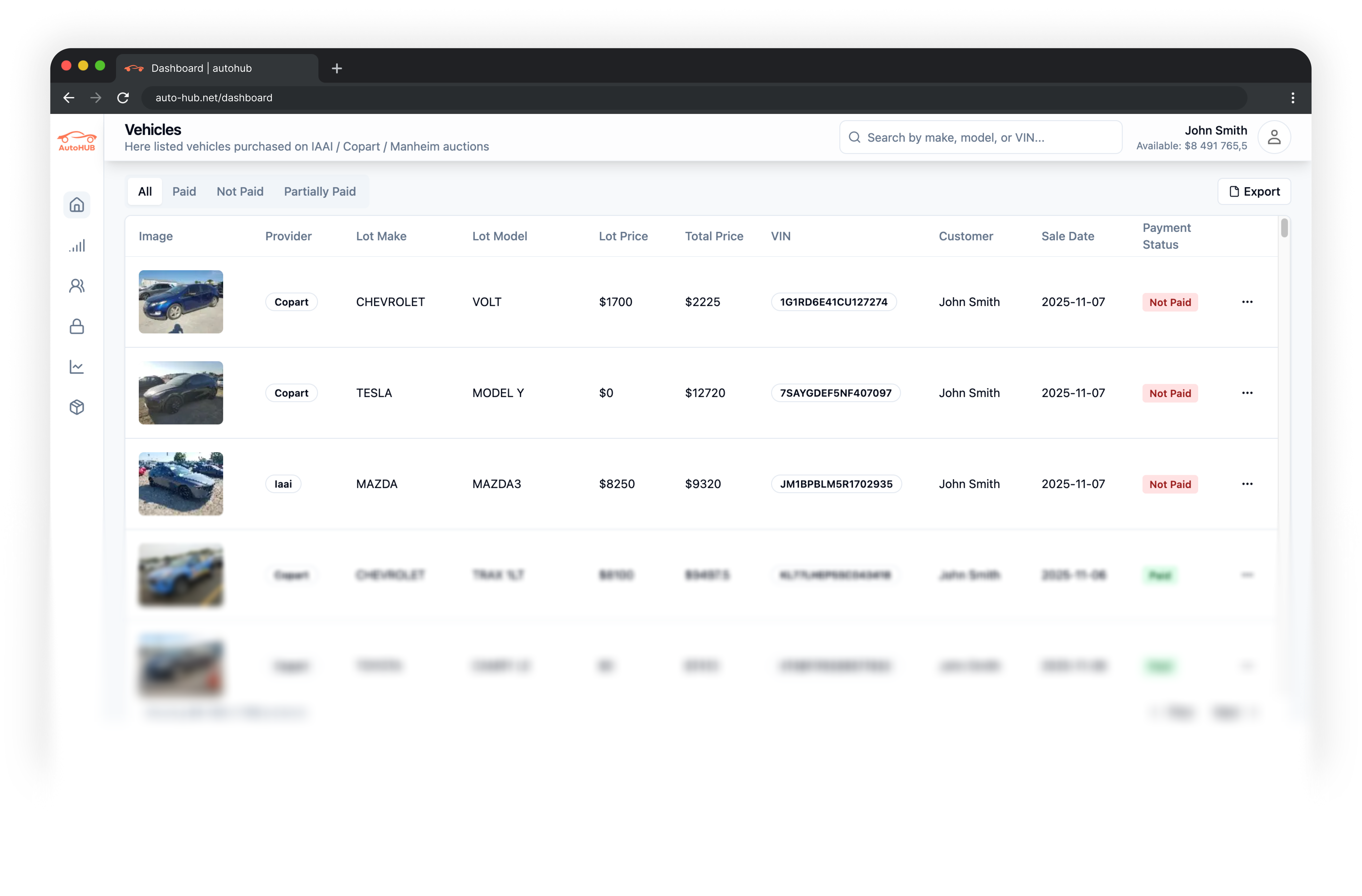Click the AutoHUB logo
Viewport: 1362px width, 896px height.
[x=77, y=141]
